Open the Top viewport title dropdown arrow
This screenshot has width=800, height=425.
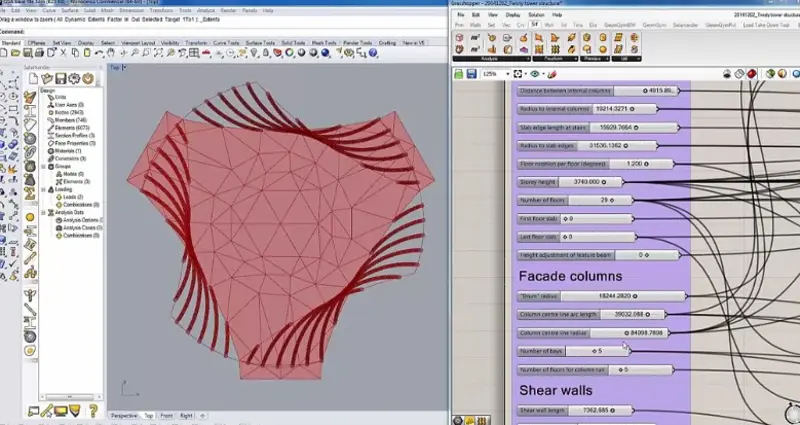[x=123, y=67]
